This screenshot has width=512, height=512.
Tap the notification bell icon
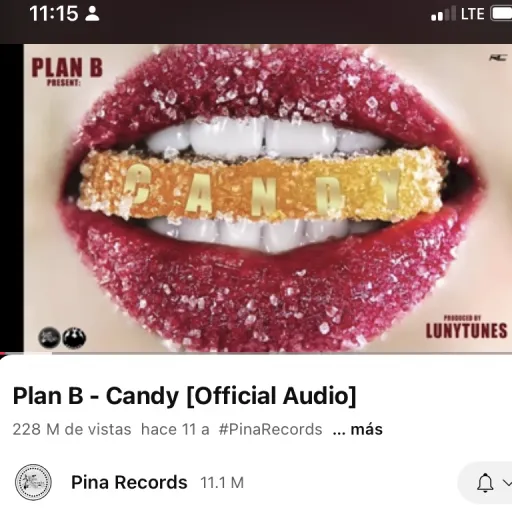(485, 483)
